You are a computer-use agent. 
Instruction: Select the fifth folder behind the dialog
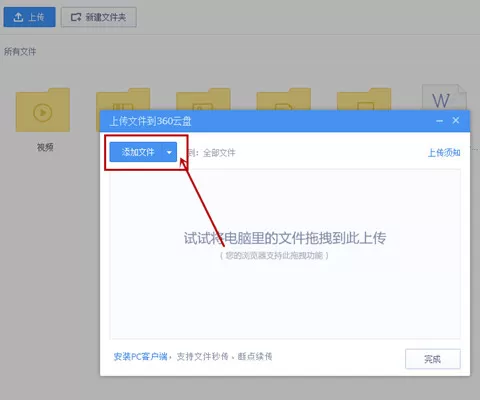pyautogui.click(x=364, y=99)
